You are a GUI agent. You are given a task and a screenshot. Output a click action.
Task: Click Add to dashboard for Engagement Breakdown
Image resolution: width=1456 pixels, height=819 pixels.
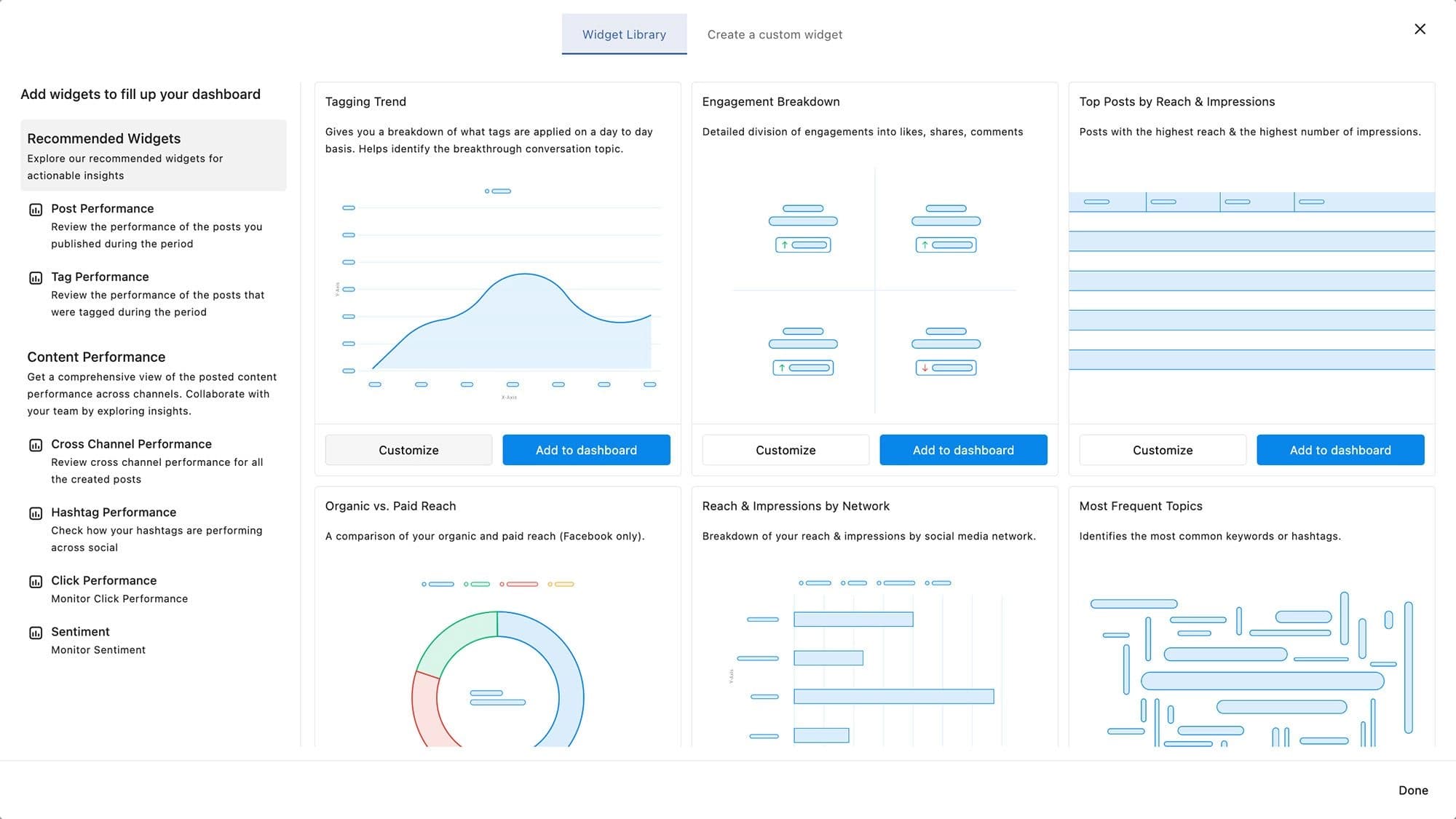pos(963,449)
